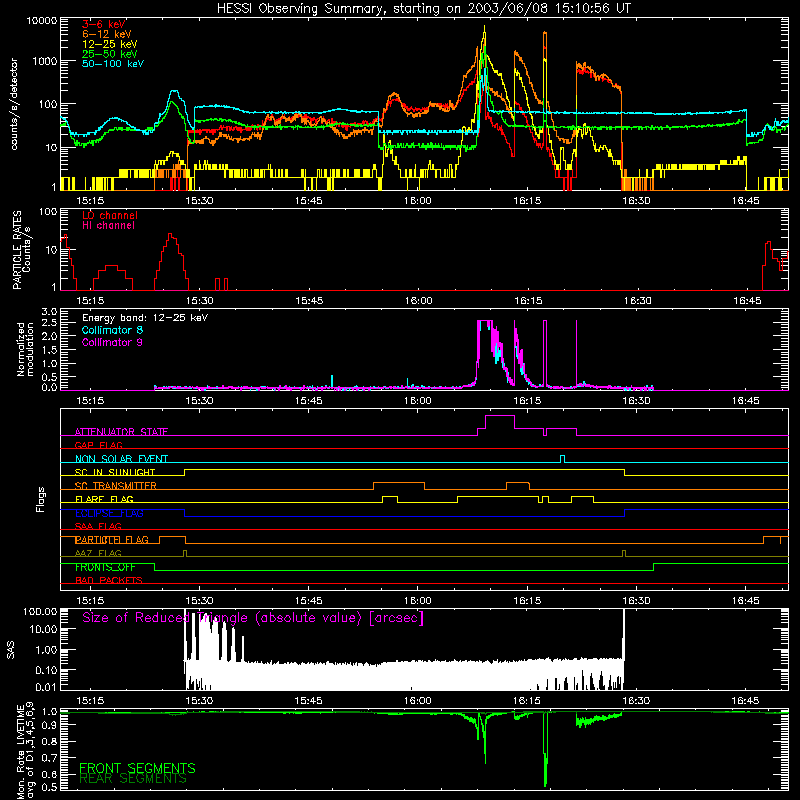This screenshot has height=800, width=800.
Task: Select the 'BAD PACKETS' flag label
Action: click(109, 580)
